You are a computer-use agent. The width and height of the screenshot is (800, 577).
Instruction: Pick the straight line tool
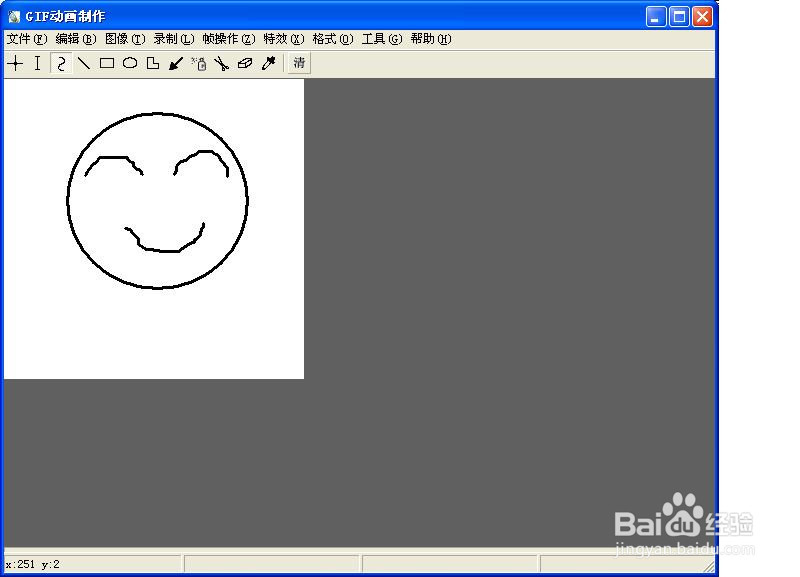[84, 63]
